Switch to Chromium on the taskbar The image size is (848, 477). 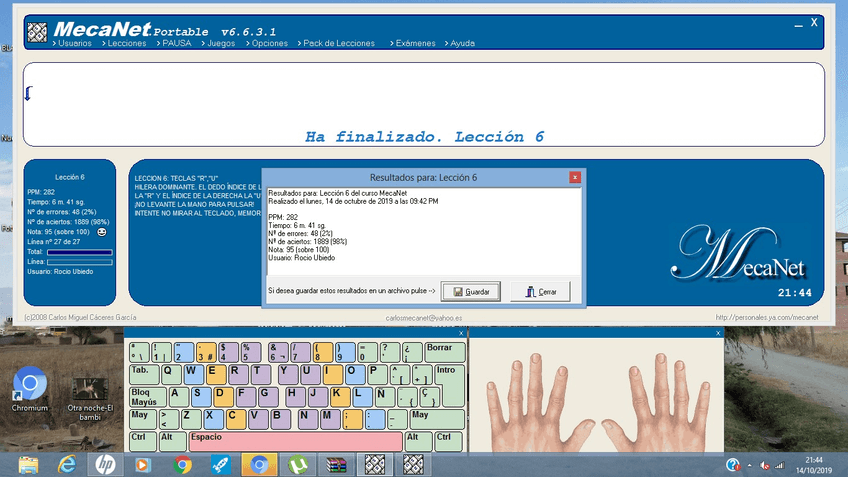pyautogui.click(x=259, y=465)
